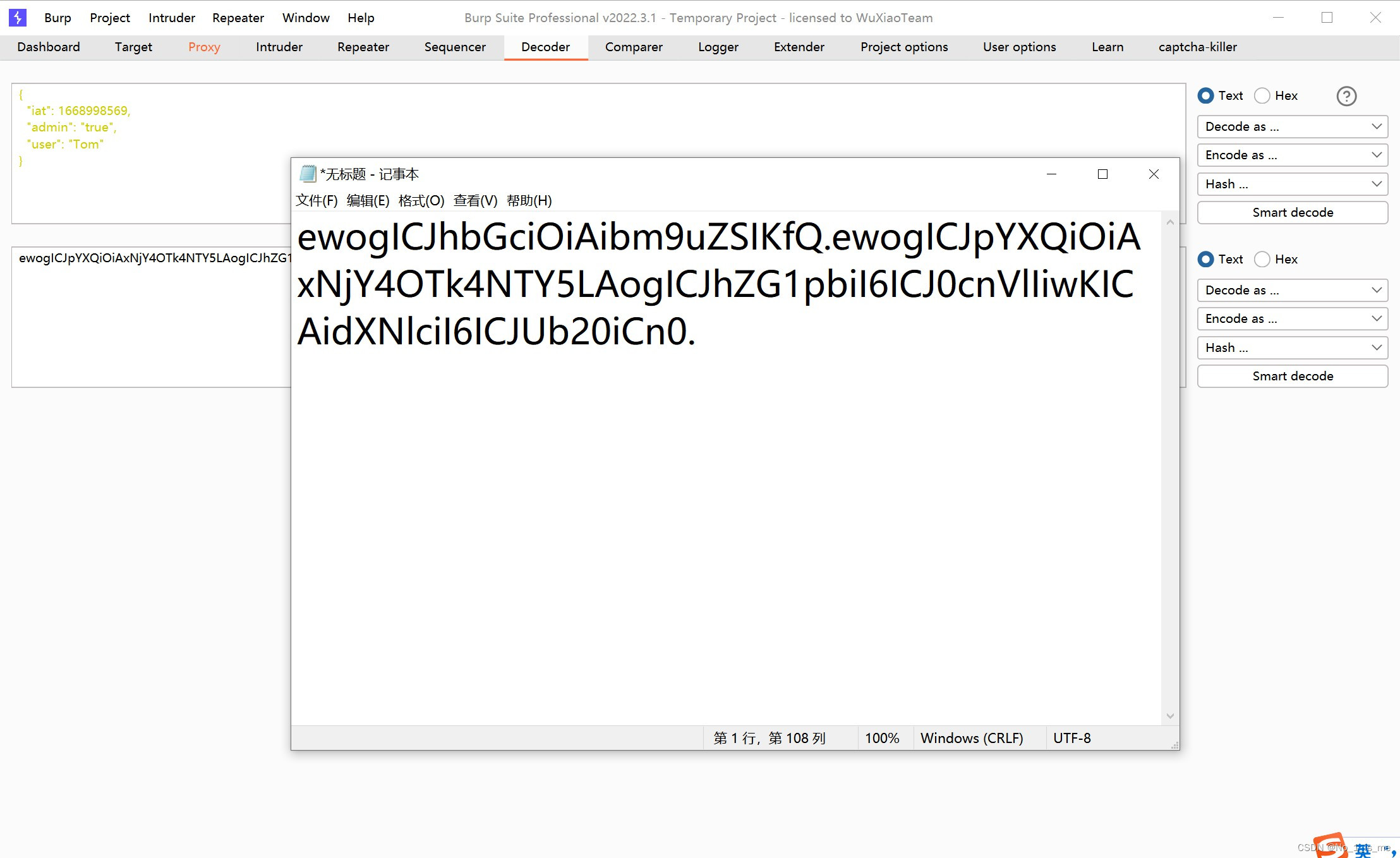Viewport: 1400px width, 858px height.
Task: Open the second 'Hash ...' dropdown
Action: click(x=1292, y=347)
